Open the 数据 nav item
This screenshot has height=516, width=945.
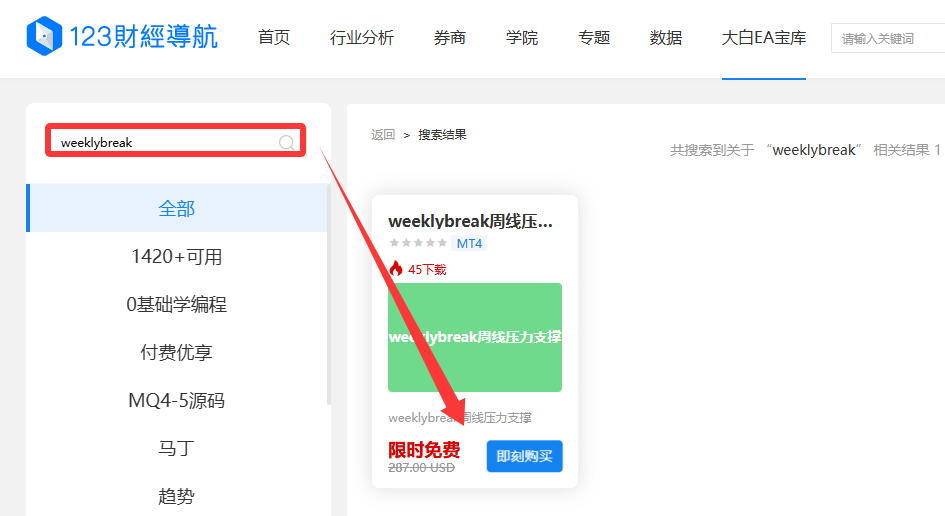(666, 38)
